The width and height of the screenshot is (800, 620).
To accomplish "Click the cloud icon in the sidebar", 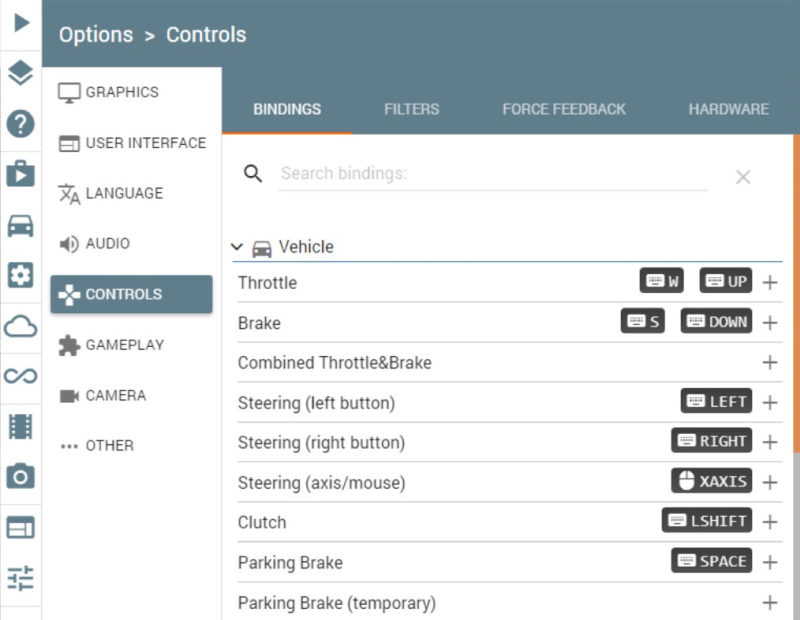I will click(x=20, y=326).
